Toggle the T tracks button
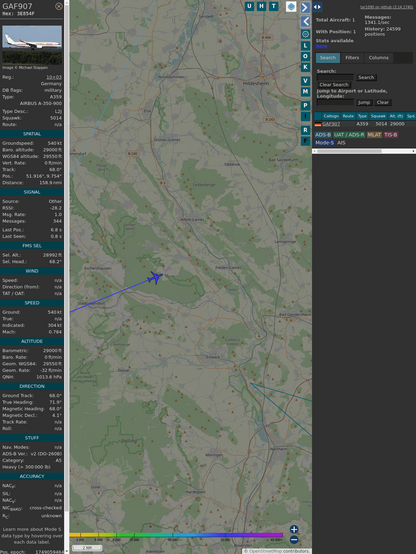Screen dimensions: 416x554 [274, 6]
